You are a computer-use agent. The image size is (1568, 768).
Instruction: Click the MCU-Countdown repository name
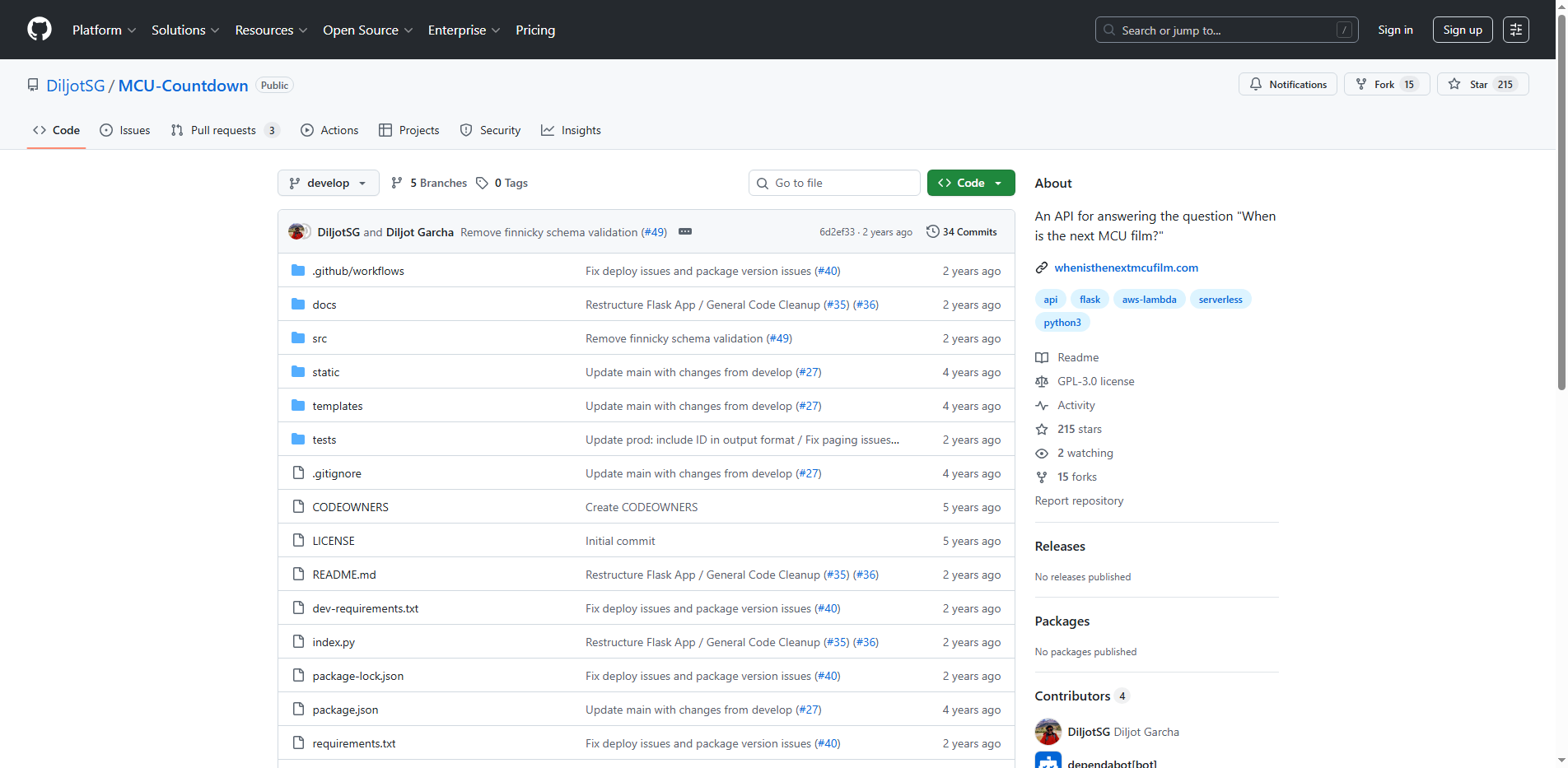pyautogui.click(x=183, y=86)
